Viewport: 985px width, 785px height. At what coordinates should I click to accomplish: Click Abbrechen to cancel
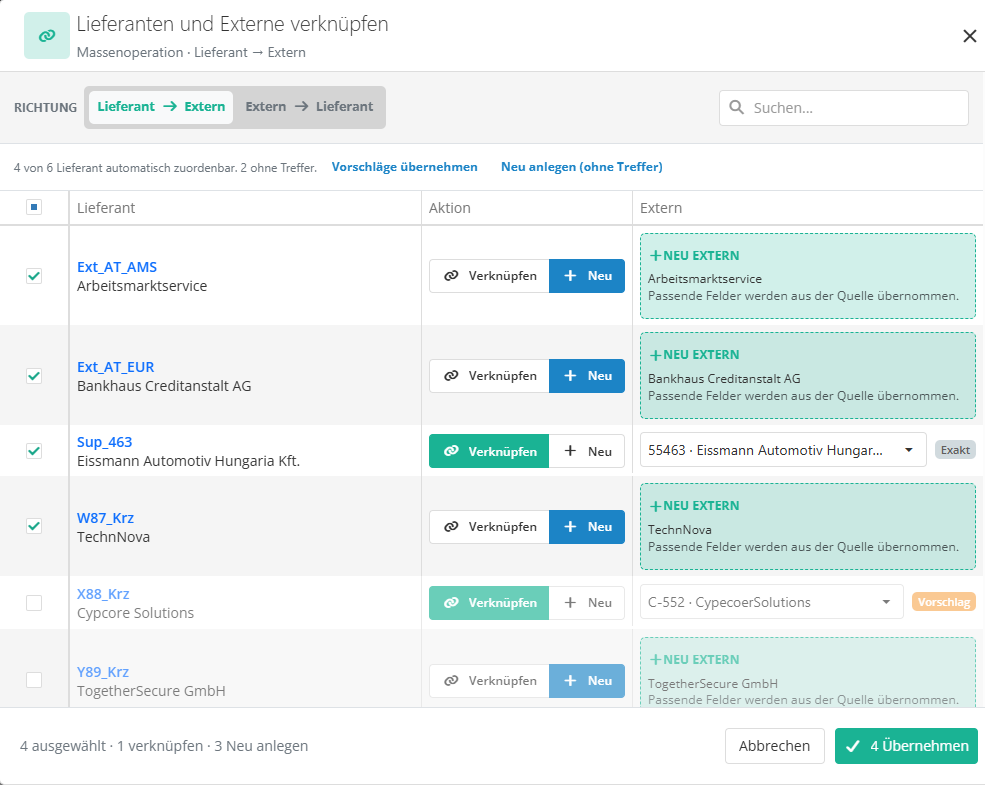775,746
